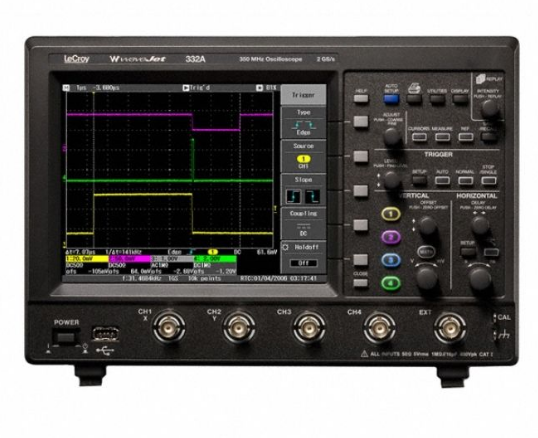Click the front USB port

[x=105, y=334]
